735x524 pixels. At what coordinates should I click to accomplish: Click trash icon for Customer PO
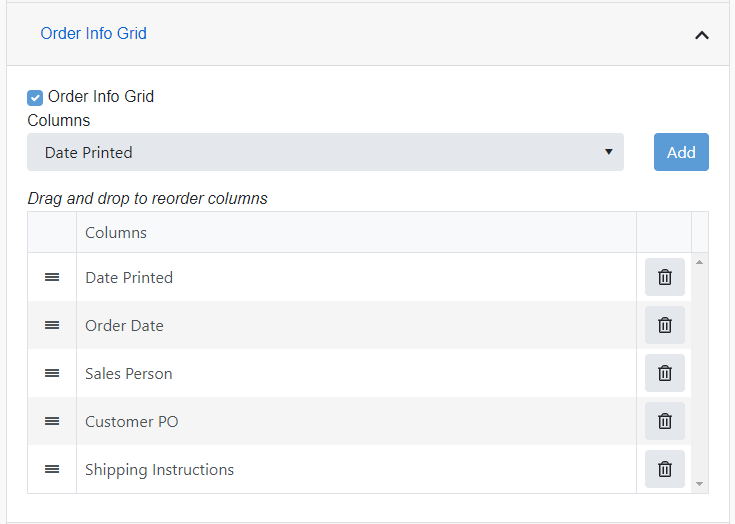click(x=665, y=421)
